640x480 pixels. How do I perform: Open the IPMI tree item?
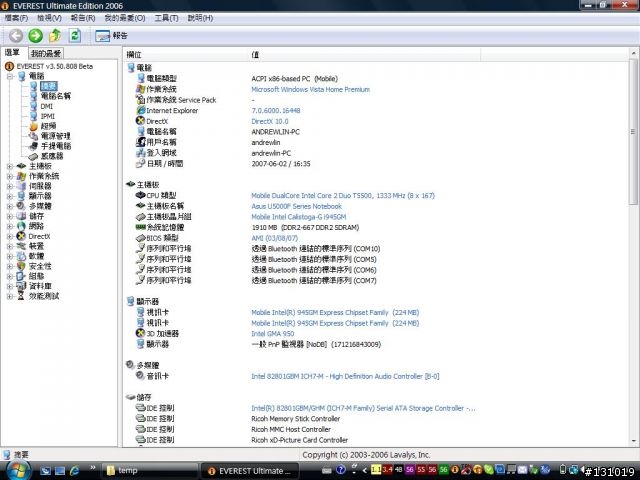point(47,116)
